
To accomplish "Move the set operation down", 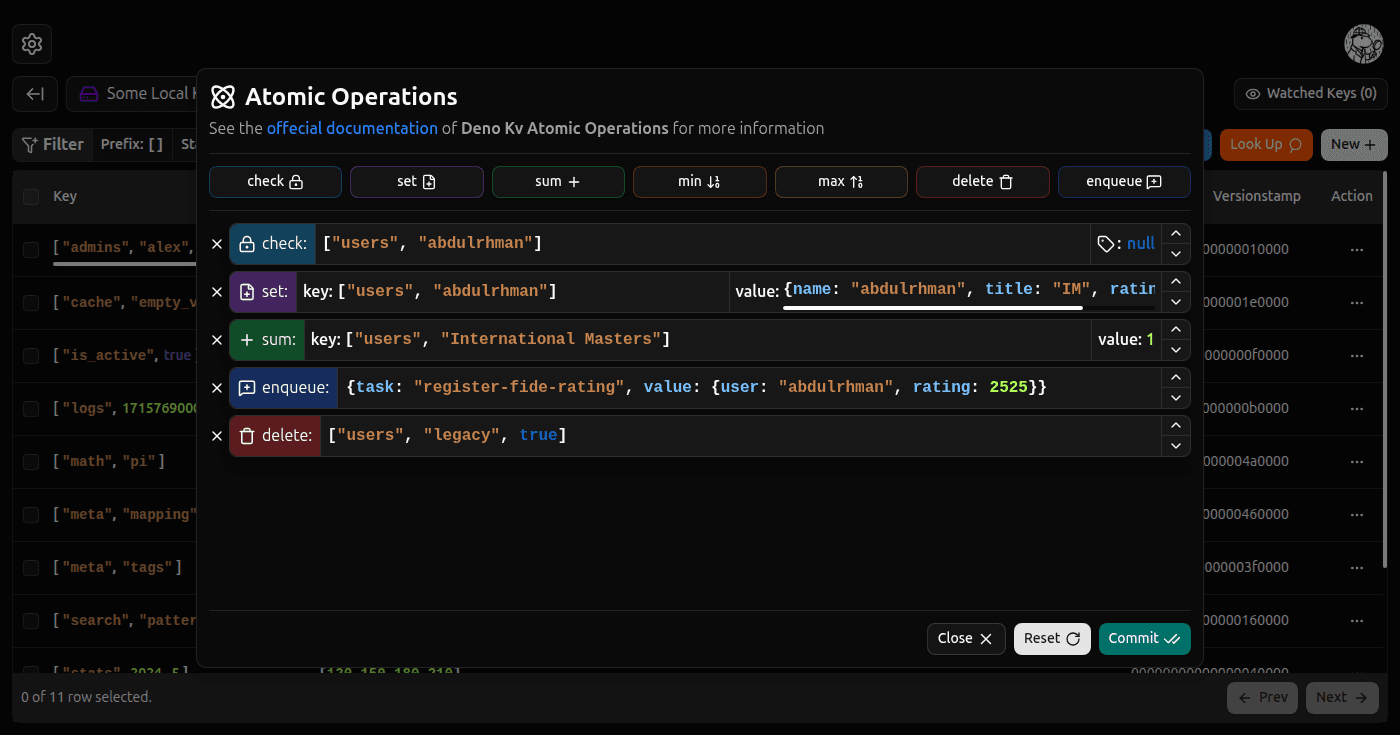I will pyautogui.click(x=1176, y=302).
